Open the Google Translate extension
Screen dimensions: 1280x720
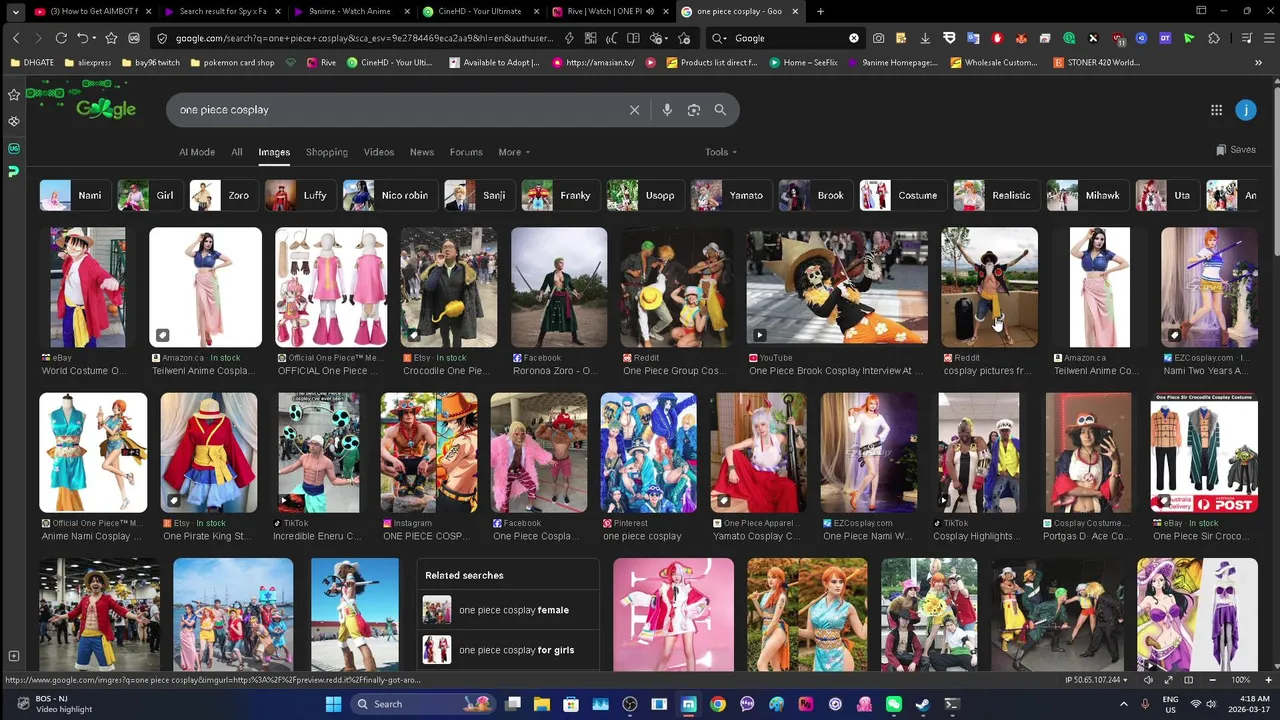pos(973,38)
